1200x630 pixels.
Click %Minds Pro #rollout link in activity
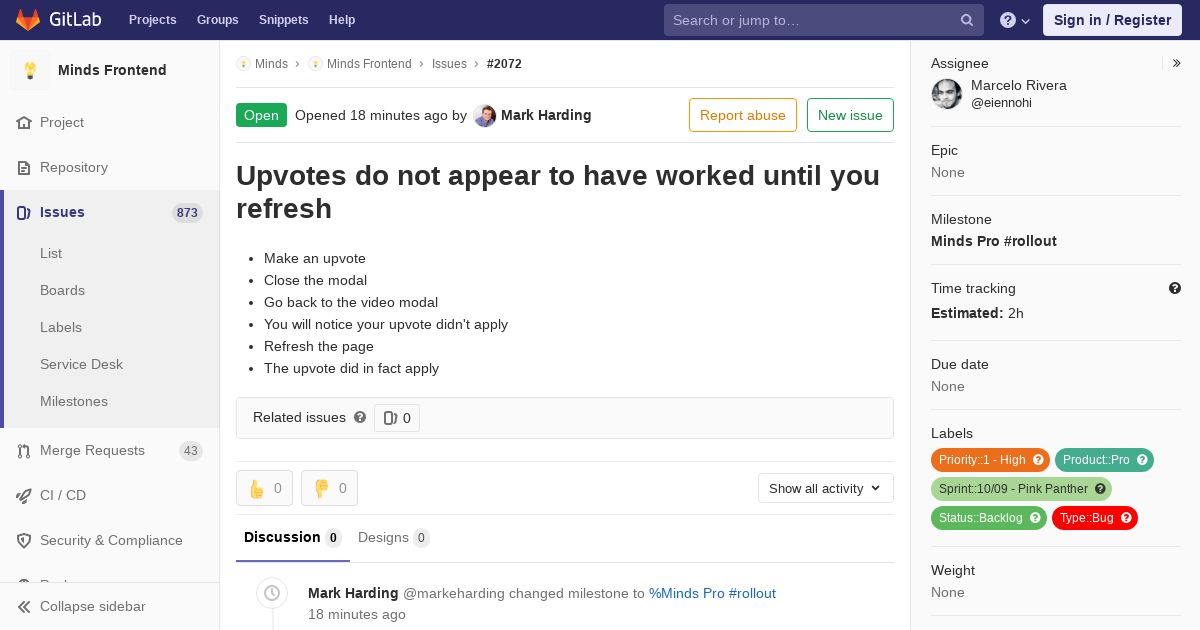pos(712,593)
